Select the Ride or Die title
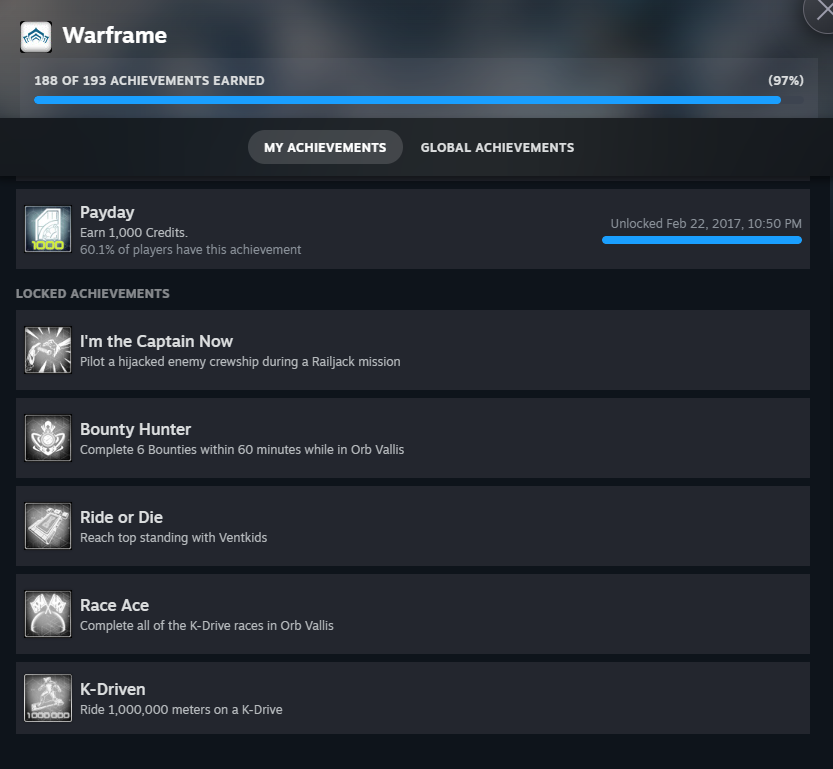 pos(121,517)
